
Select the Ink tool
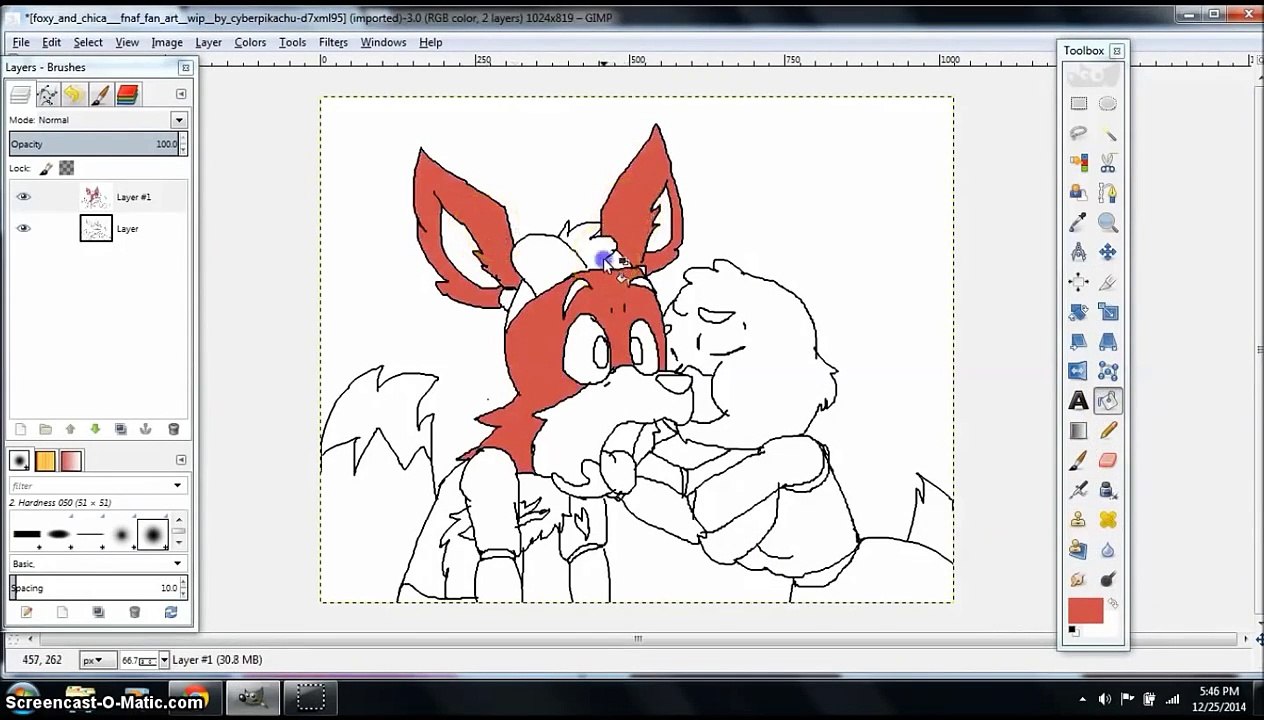pos(1108,490)
